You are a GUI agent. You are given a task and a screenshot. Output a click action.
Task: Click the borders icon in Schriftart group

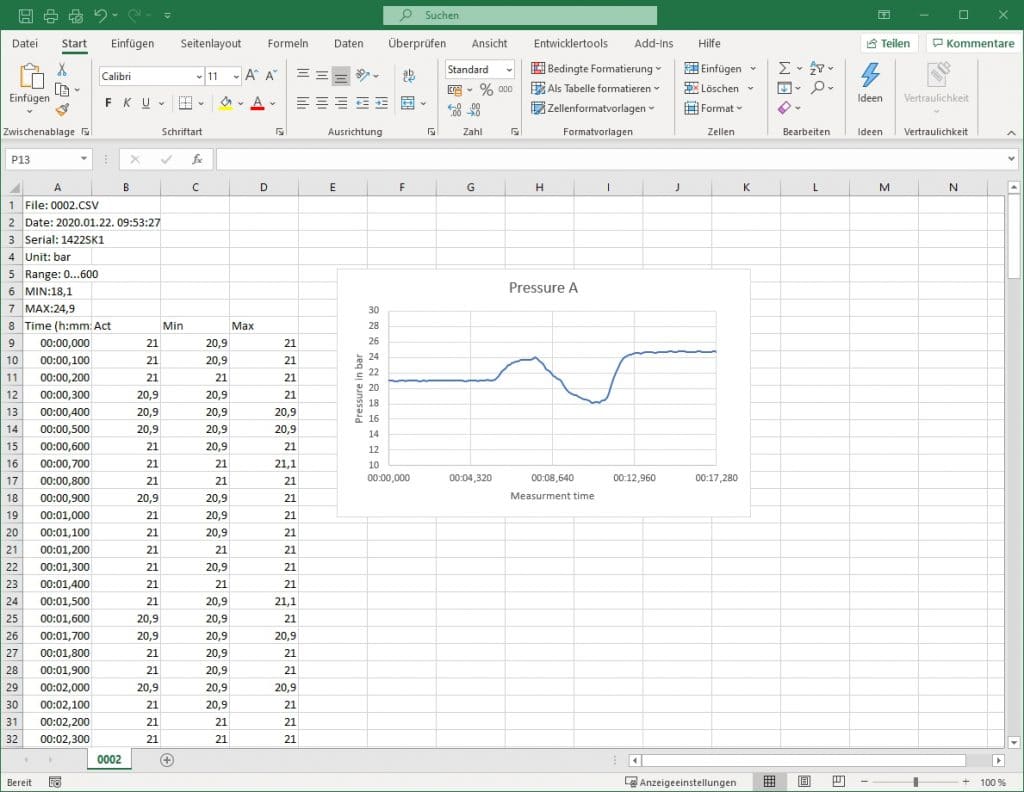185,103
